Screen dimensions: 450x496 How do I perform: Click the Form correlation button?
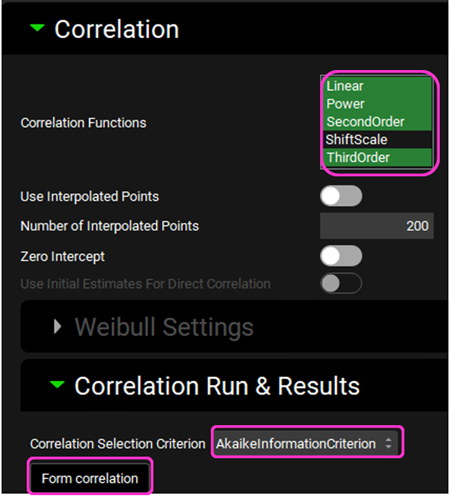tap(90, 478)
